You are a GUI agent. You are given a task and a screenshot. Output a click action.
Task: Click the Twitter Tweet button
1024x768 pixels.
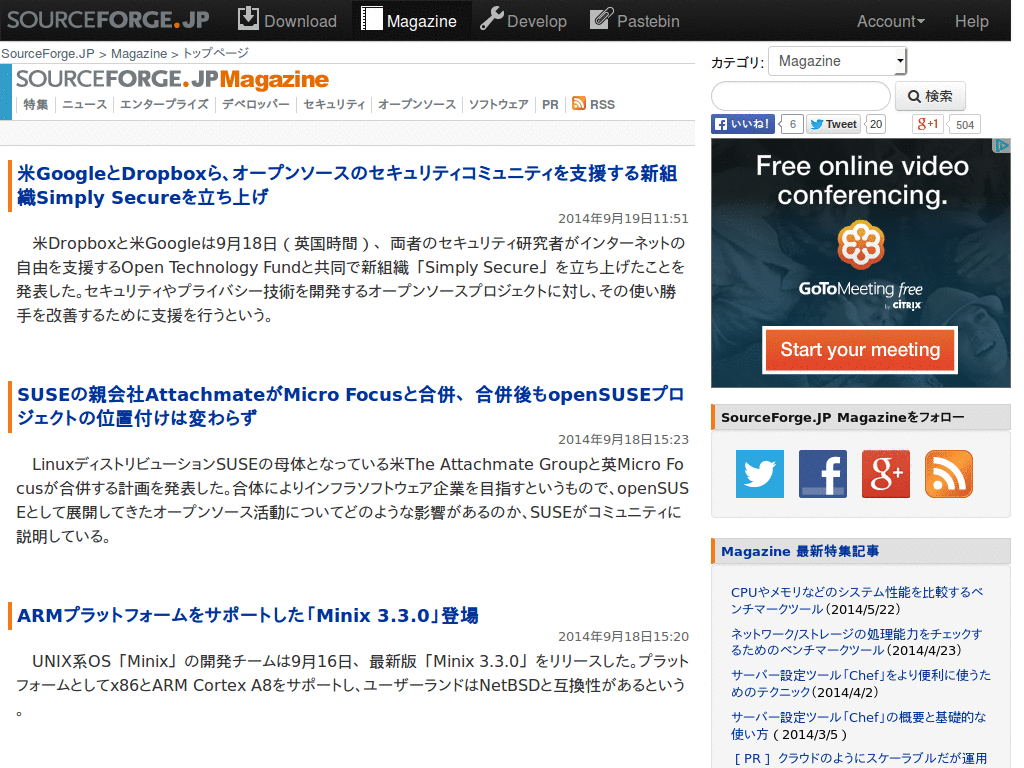pyautogui.click(x=834, y=124)
